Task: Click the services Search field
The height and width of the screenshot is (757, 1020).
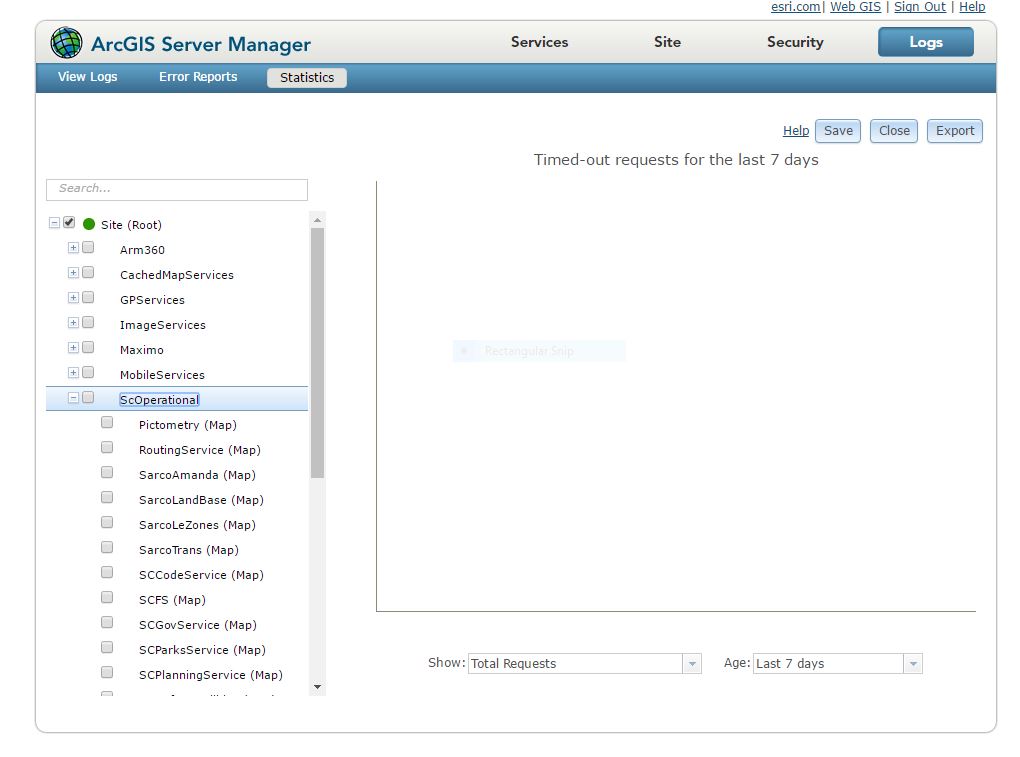Action: tap(177, 189)
